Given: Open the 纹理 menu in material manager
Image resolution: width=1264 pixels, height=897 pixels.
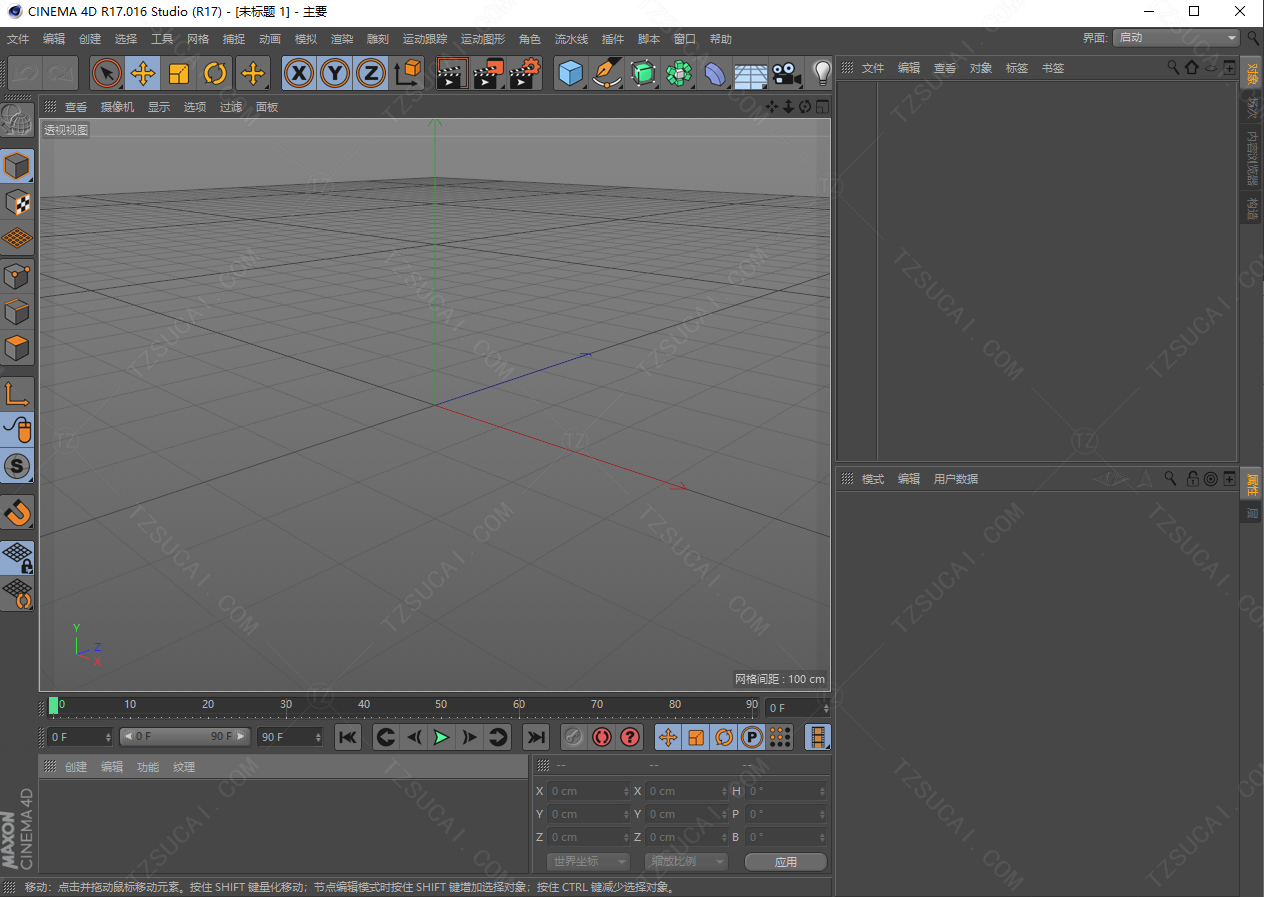Looking at the screenshot, I should (x=184, y=767).
